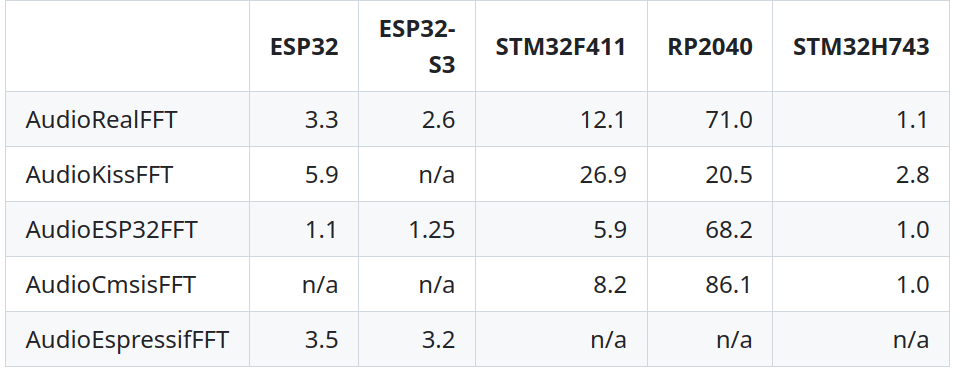Select the 3.2 cell in AudioEspressifFFT row

click(439, 340)
